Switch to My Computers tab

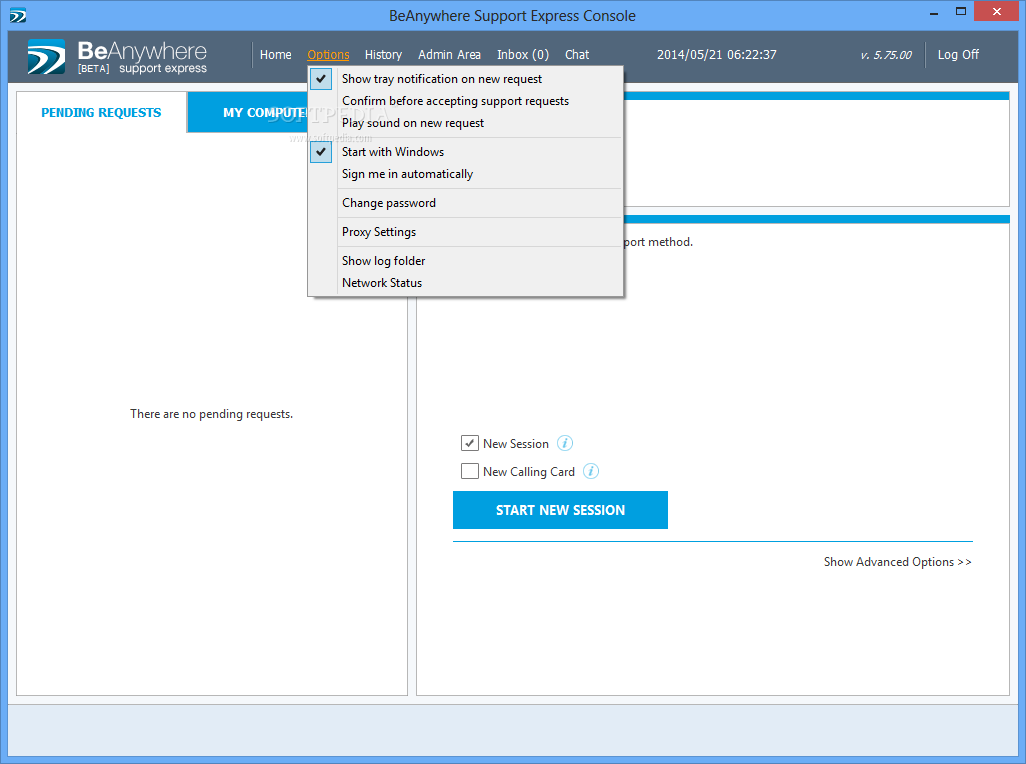(x=247, y=113)
